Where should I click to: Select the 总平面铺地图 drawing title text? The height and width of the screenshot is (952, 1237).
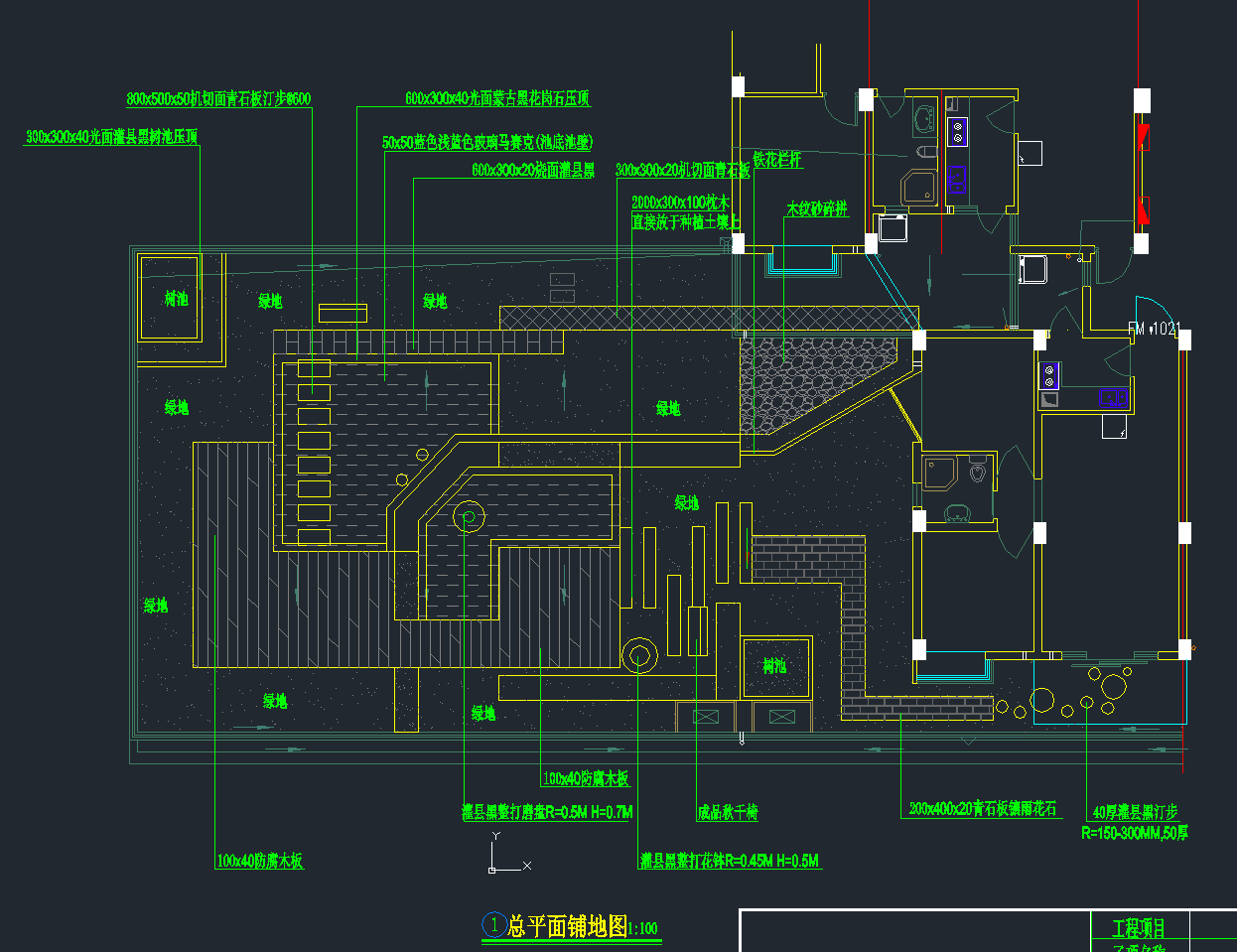pos(568,927)
